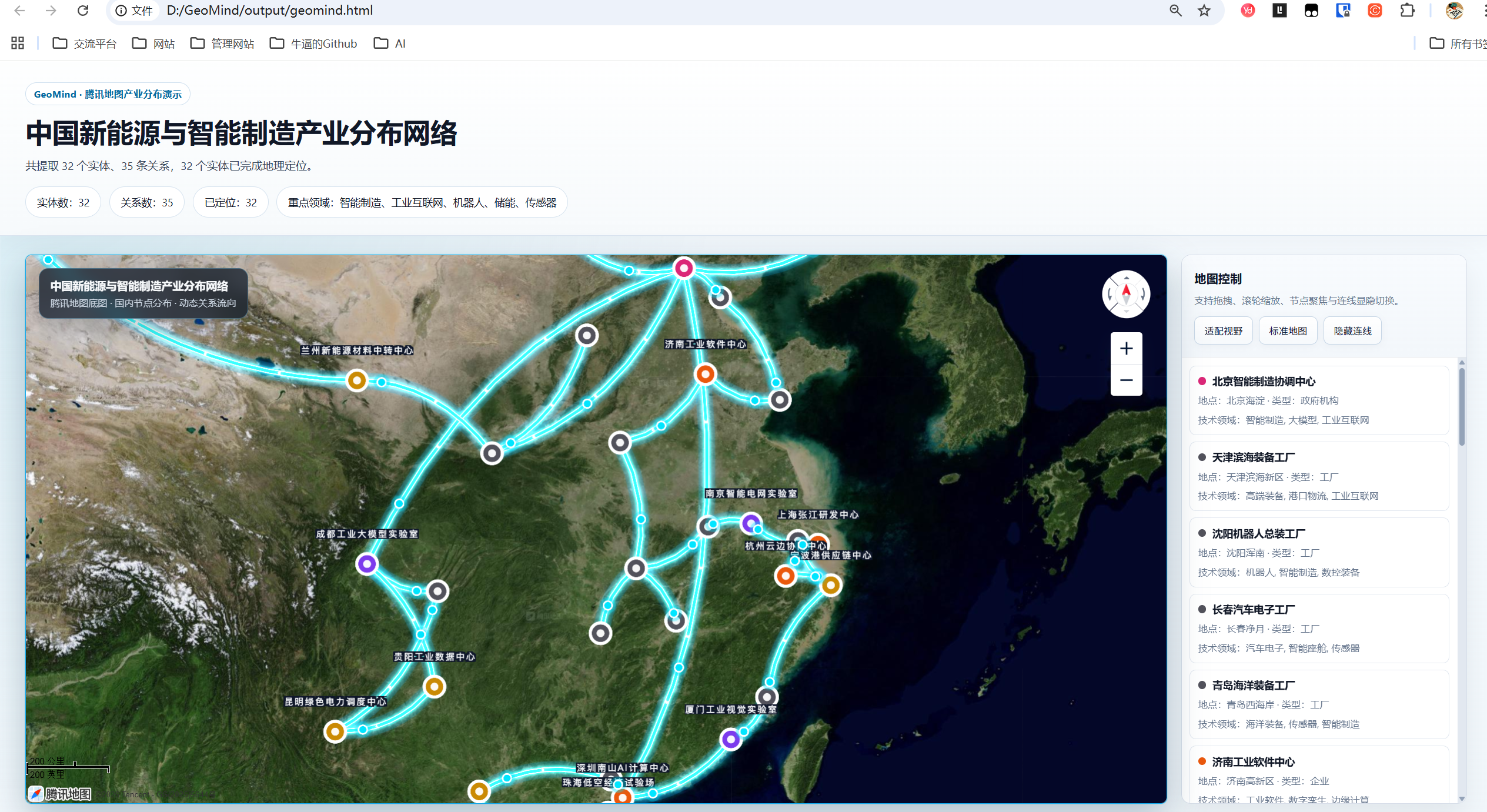This screenshot has width=1487, height=812.
Task: Select the orange marker under 济南工业软件中心
Action: pyautogui.click(x=705, y=374)
